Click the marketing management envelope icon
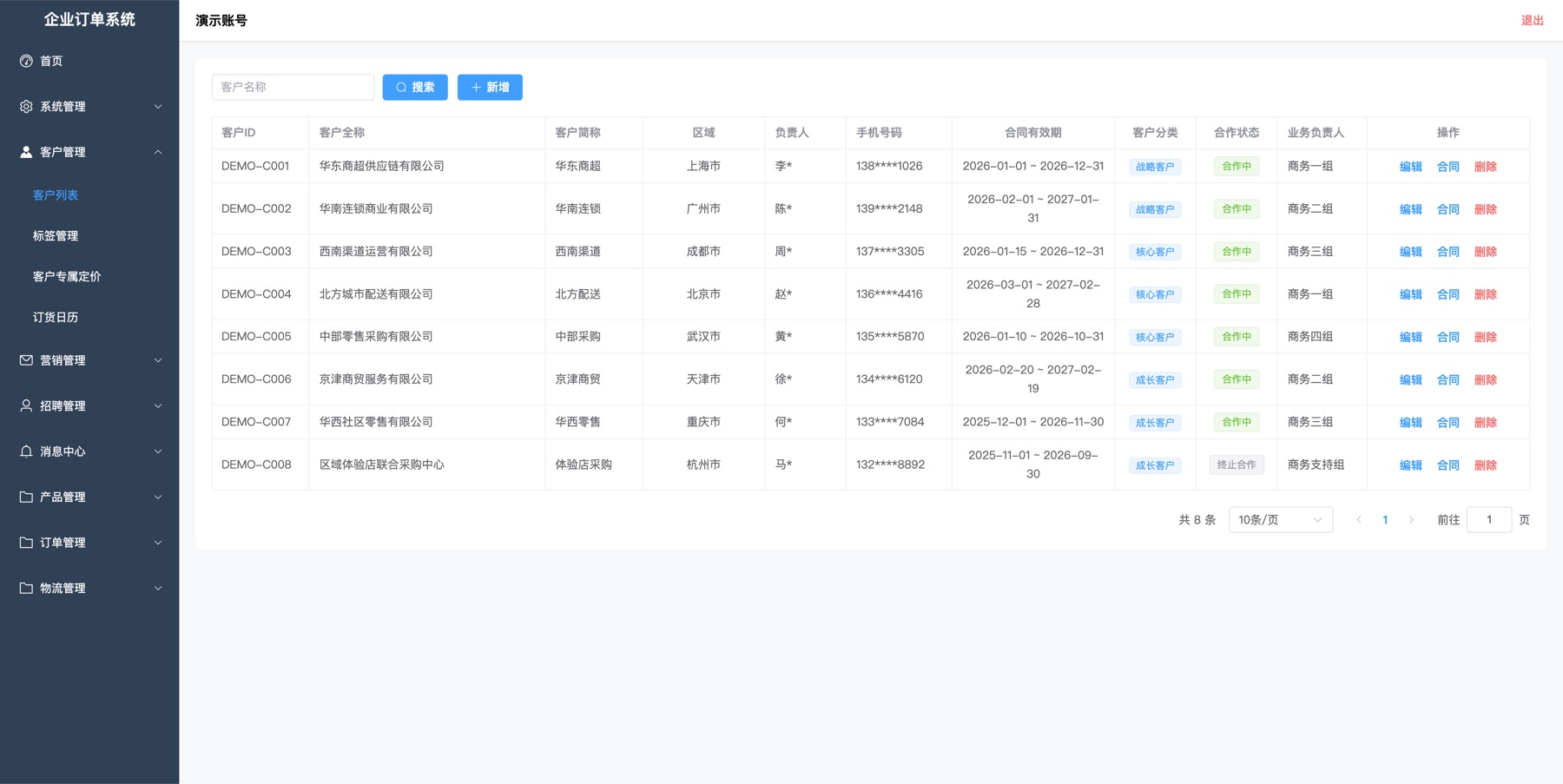 click(26, 360)
